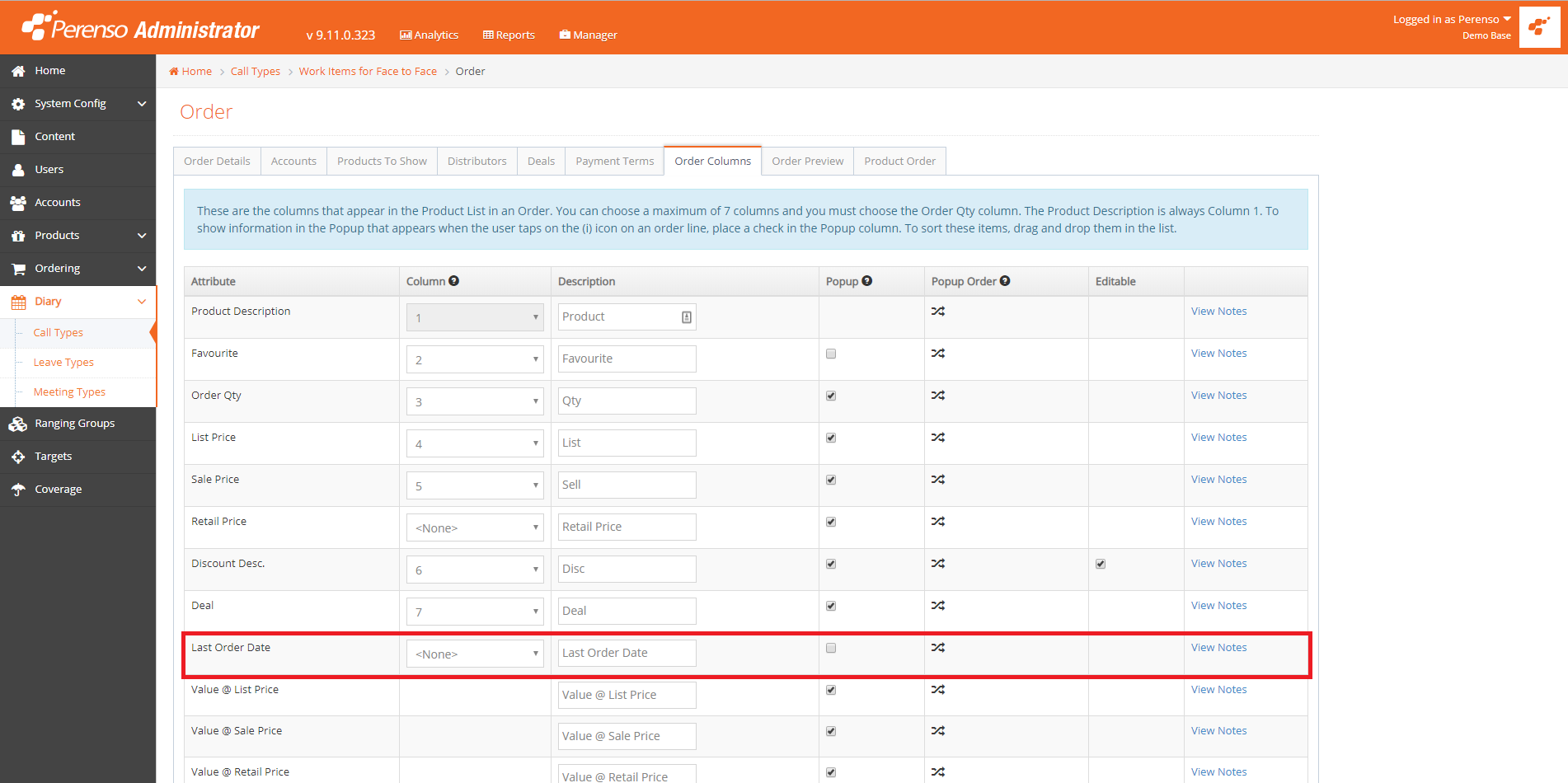The width and height of the screenshot is (1568, 783).
Task: Open the Column dropdown for Deal
Action: pos(475,612)
